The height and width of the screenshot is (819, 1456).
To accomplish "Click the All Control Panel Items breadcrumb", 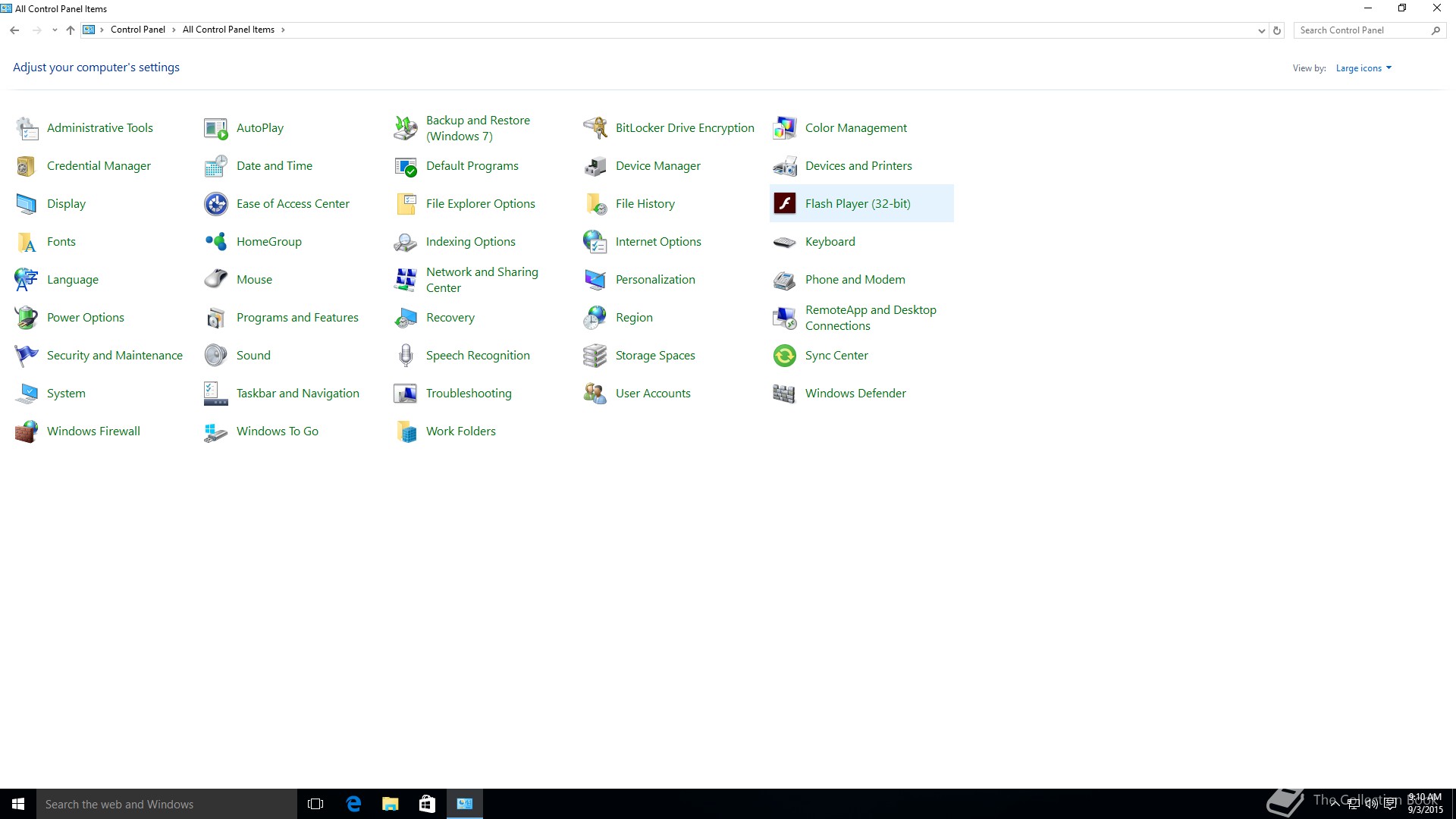I will point(228,30).
